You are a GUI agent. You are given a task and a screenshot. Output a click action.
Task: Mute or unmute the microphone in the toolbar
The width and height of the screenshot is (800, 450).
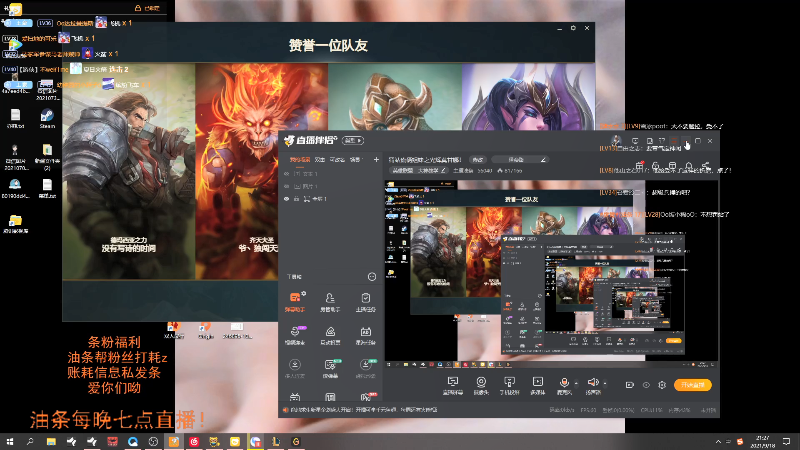click(564, 383)
